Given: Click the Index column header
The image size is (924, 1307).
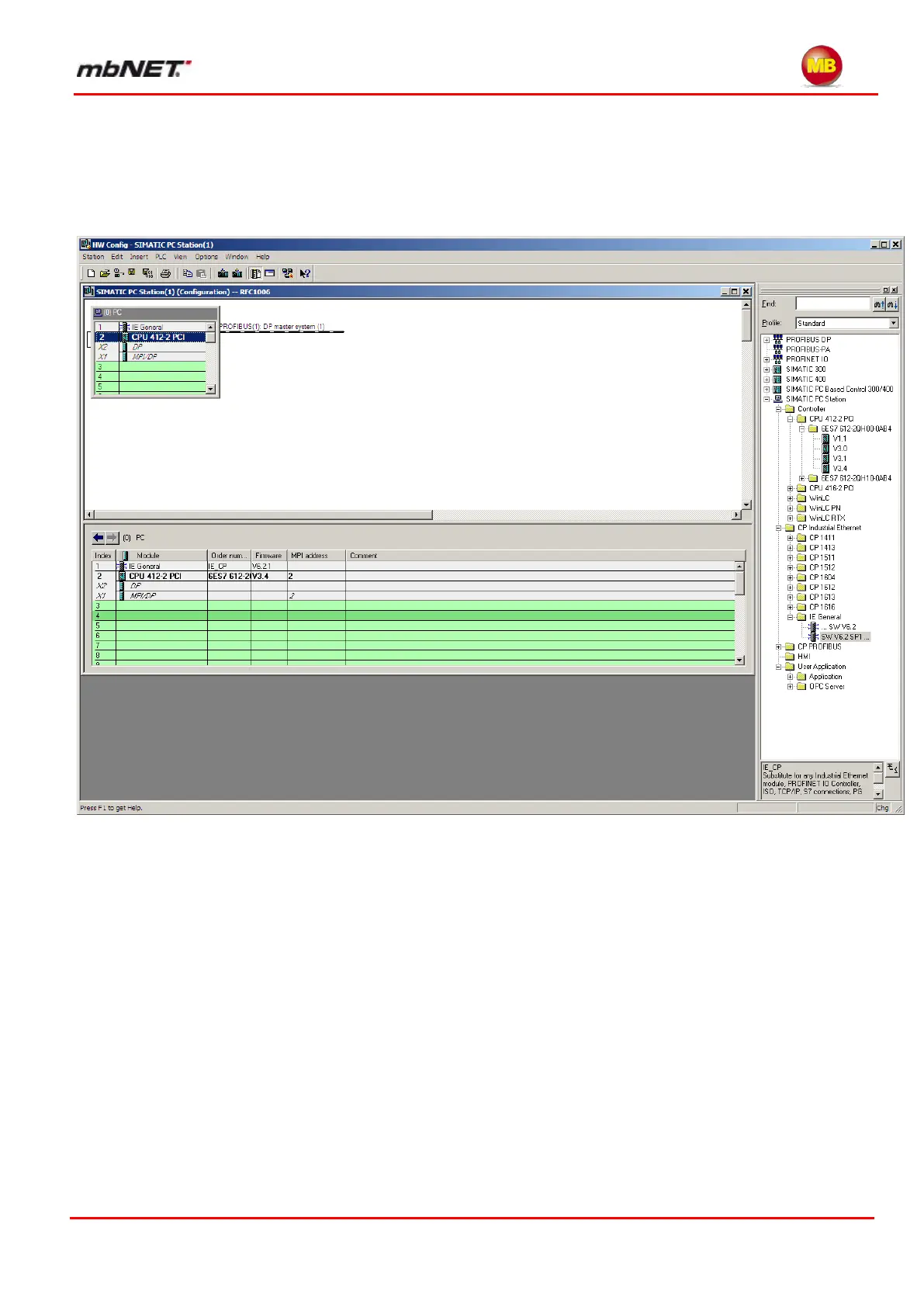Looking at the screenshot, I should coord(103,556).
